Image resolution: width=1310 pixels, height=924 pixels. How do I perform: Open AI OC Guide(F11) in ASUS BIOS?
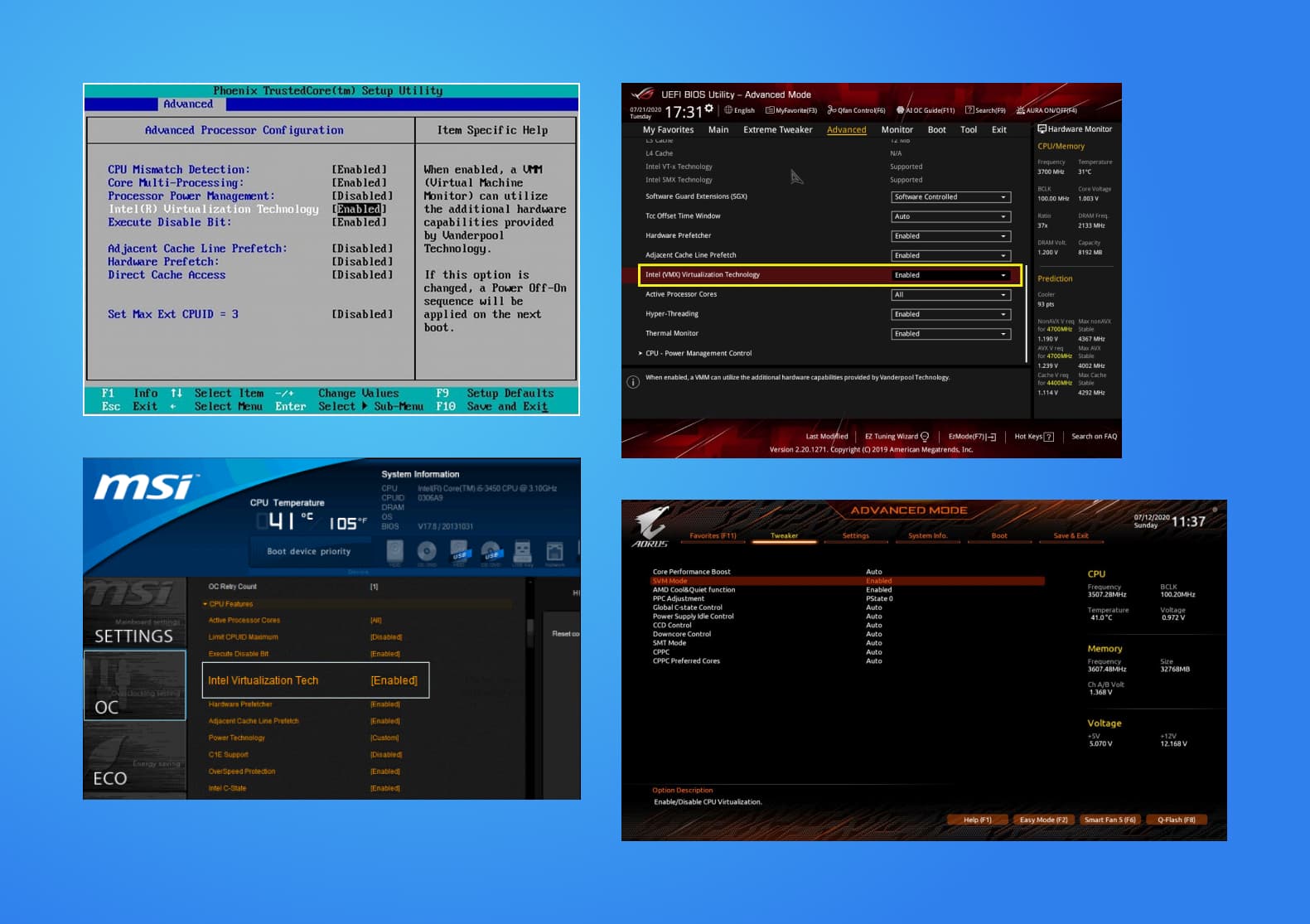(x=926, y=110)
